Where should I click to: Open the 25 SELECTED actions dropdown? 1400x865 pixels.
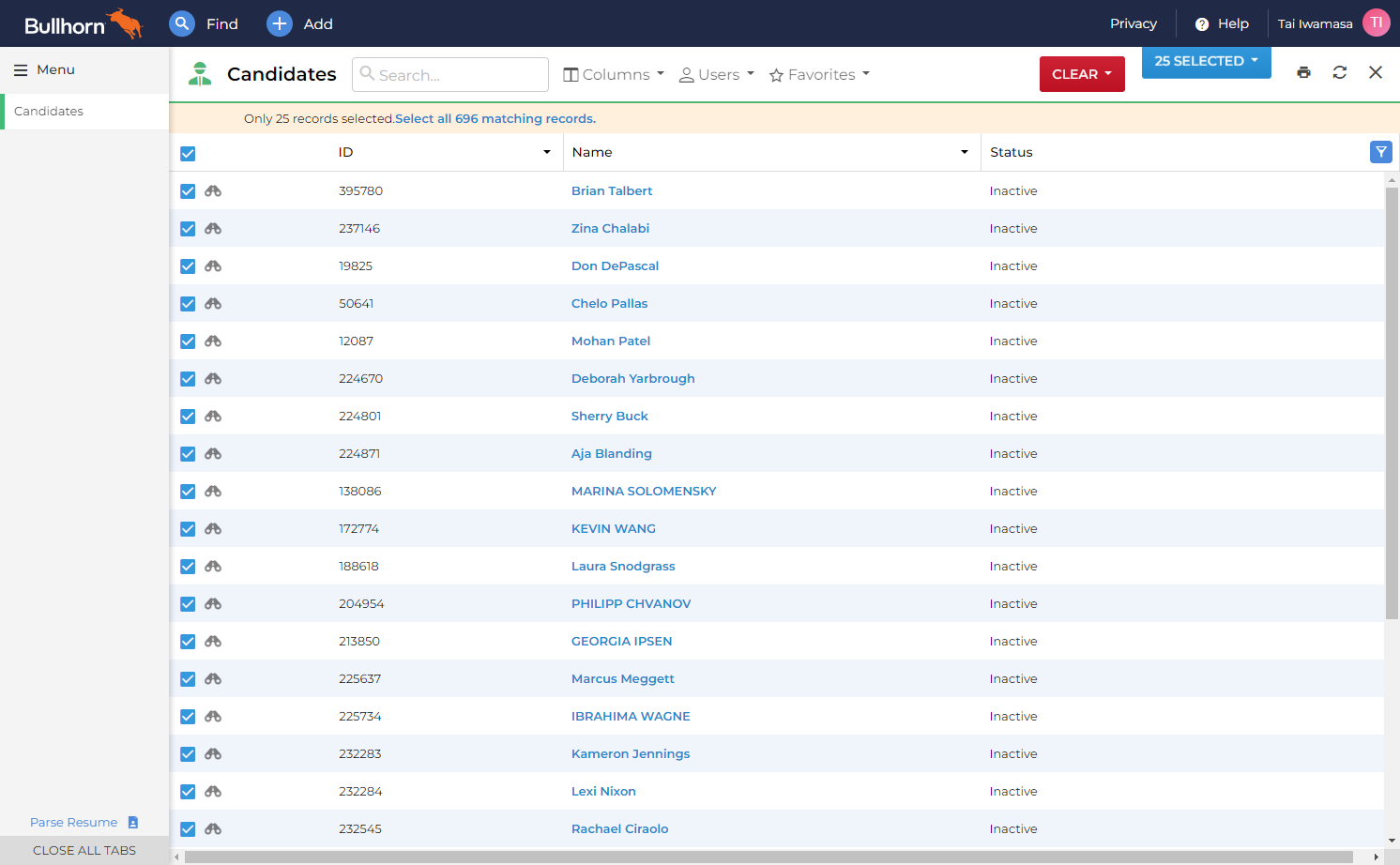click(x=1206, y=61)
